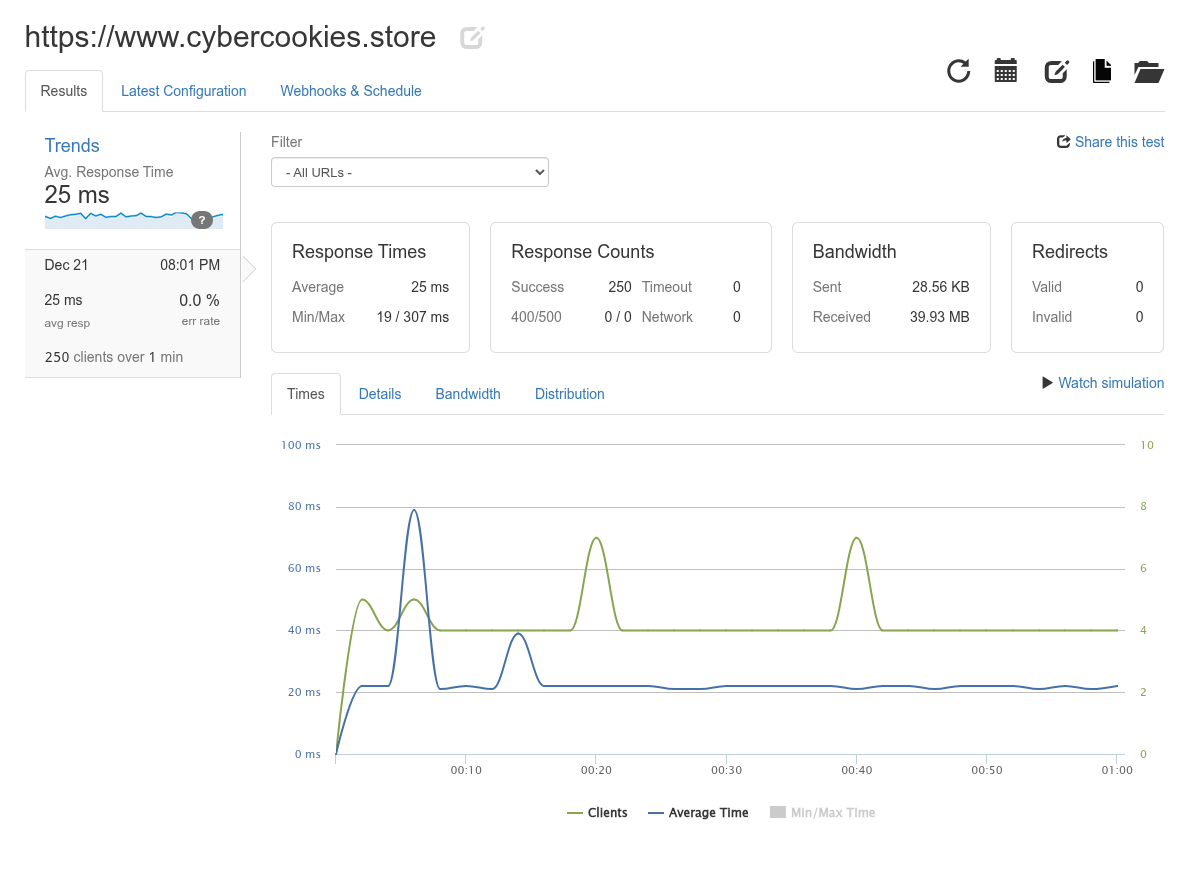Image resolution: width=1199 pixels, height=873 pixels.
Task: Toggle the Clients series in the chart legend
Action: [597, 812]
